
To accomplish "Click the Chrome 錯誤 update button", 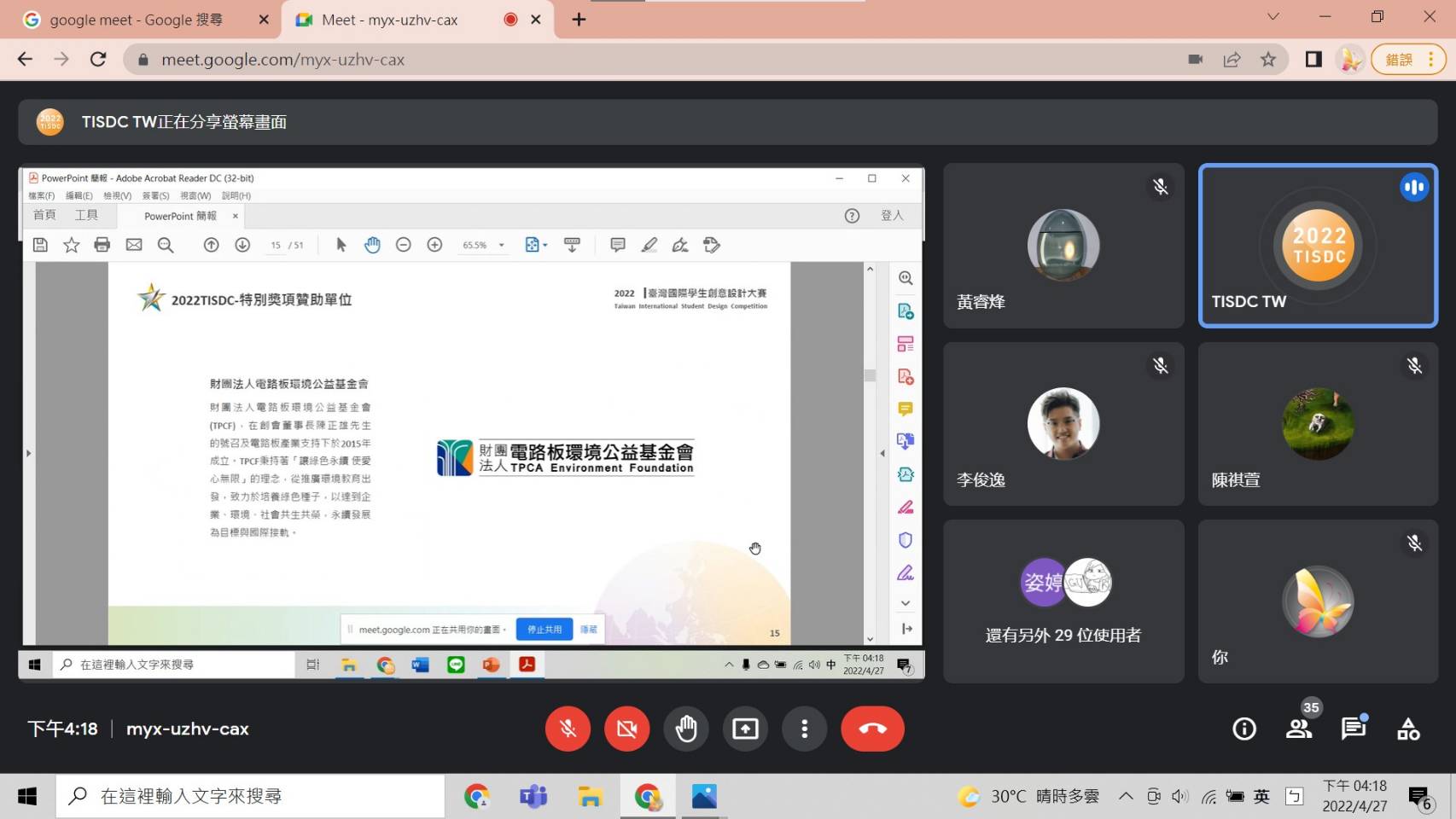I will click(x=1407, y=60).
